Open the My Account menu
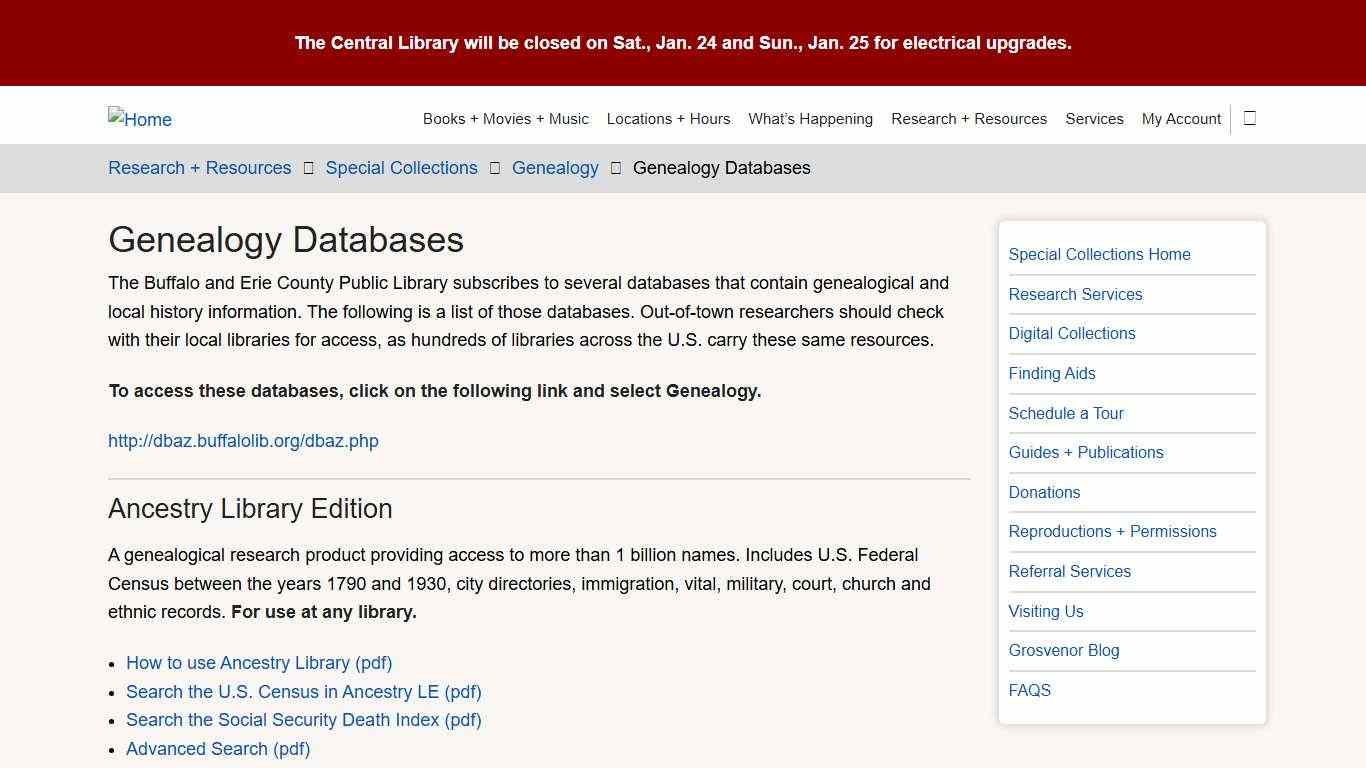Image resolution: width=1366 pixels, height=768 pixels. [1181, 118]
